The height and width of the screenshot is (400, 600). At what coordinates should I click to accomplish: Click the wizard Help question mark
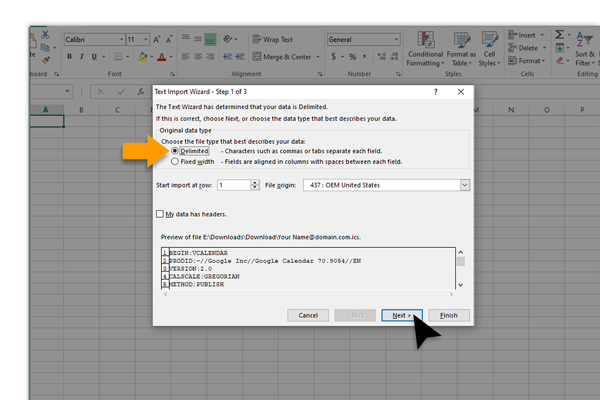pyautogui.click(x=435, y=92)
